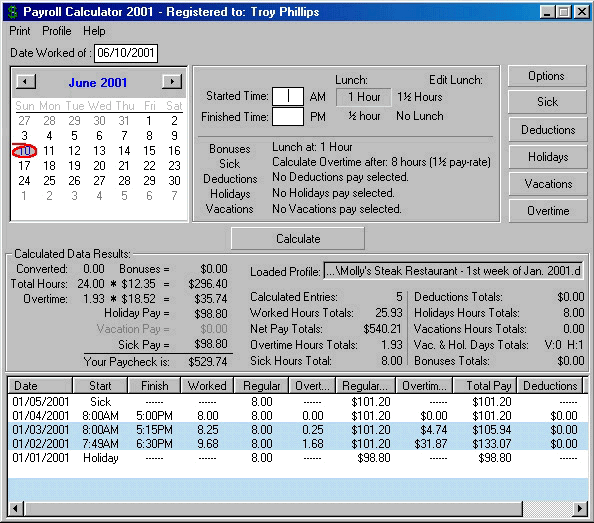This screenshot has width=594, height=523.
Task: Go to previous month in calendar
Action: (26, 81)
